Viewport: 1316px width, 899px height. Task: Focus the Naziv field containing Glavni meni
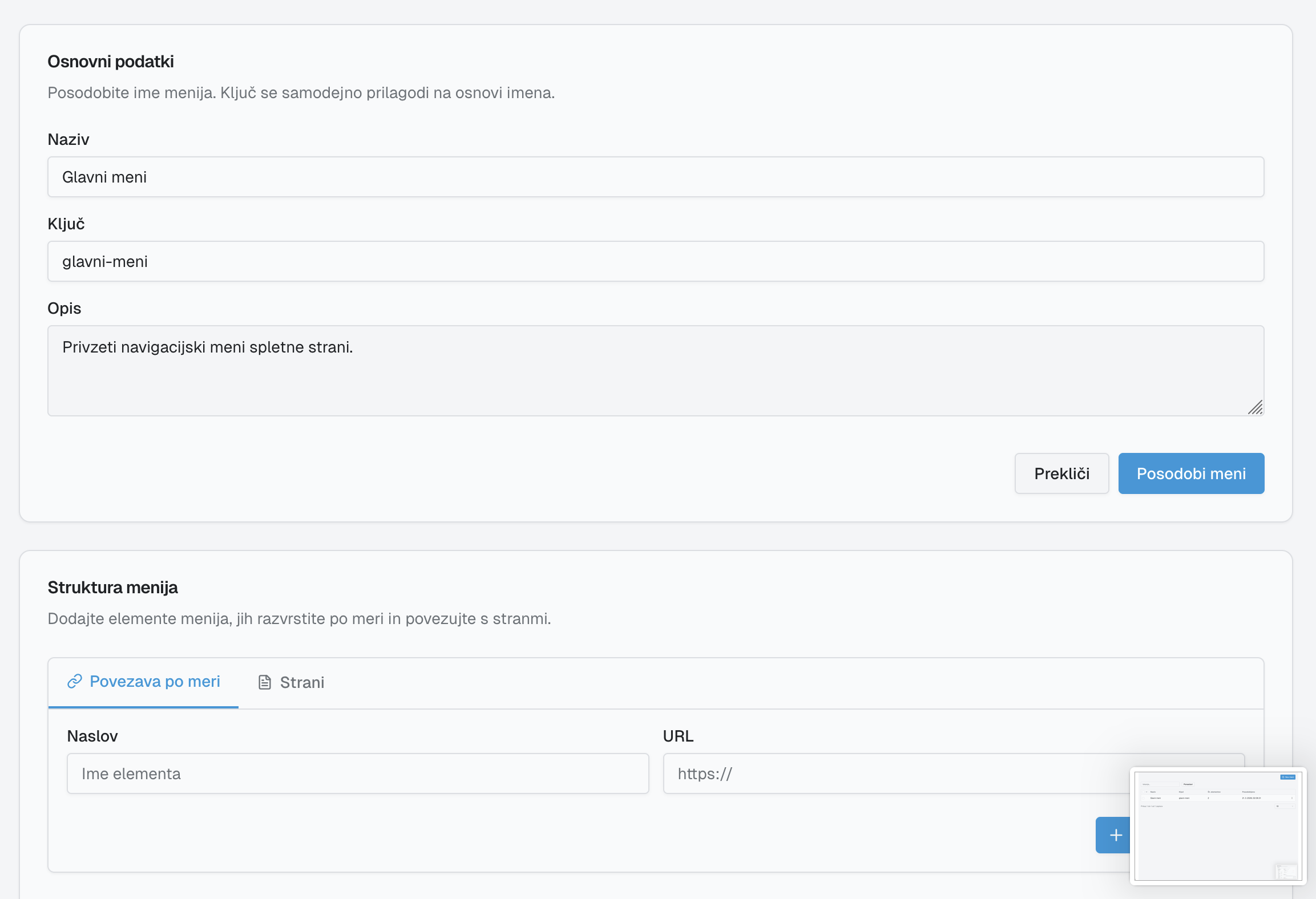pyautogui.click(x=655, y=177)
